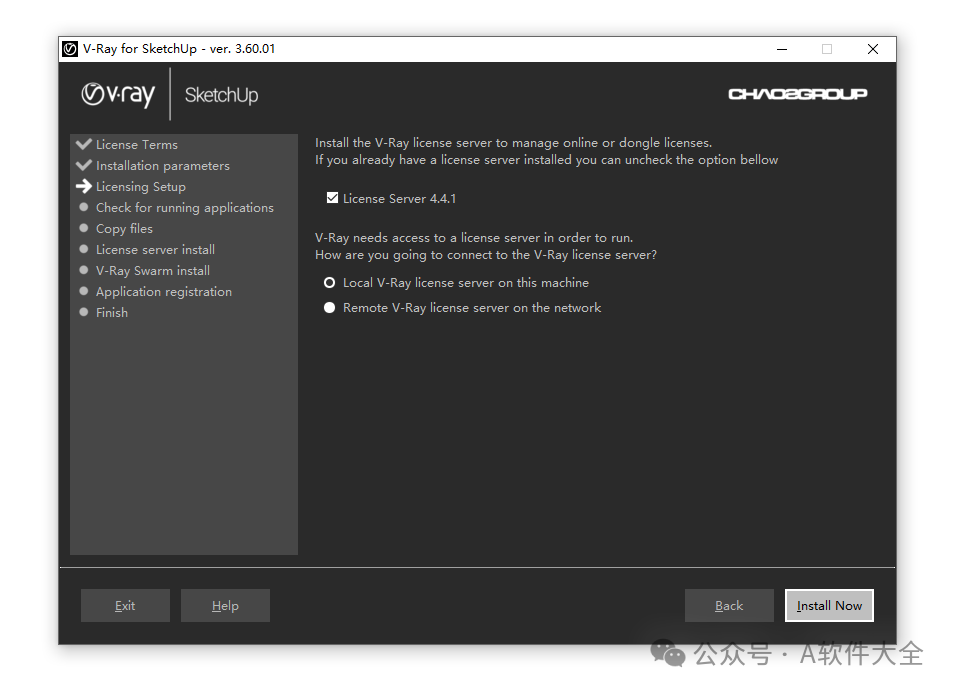This screenshot has width=954, height=692.
Task: Open the Help button
Action: [225, 606]
